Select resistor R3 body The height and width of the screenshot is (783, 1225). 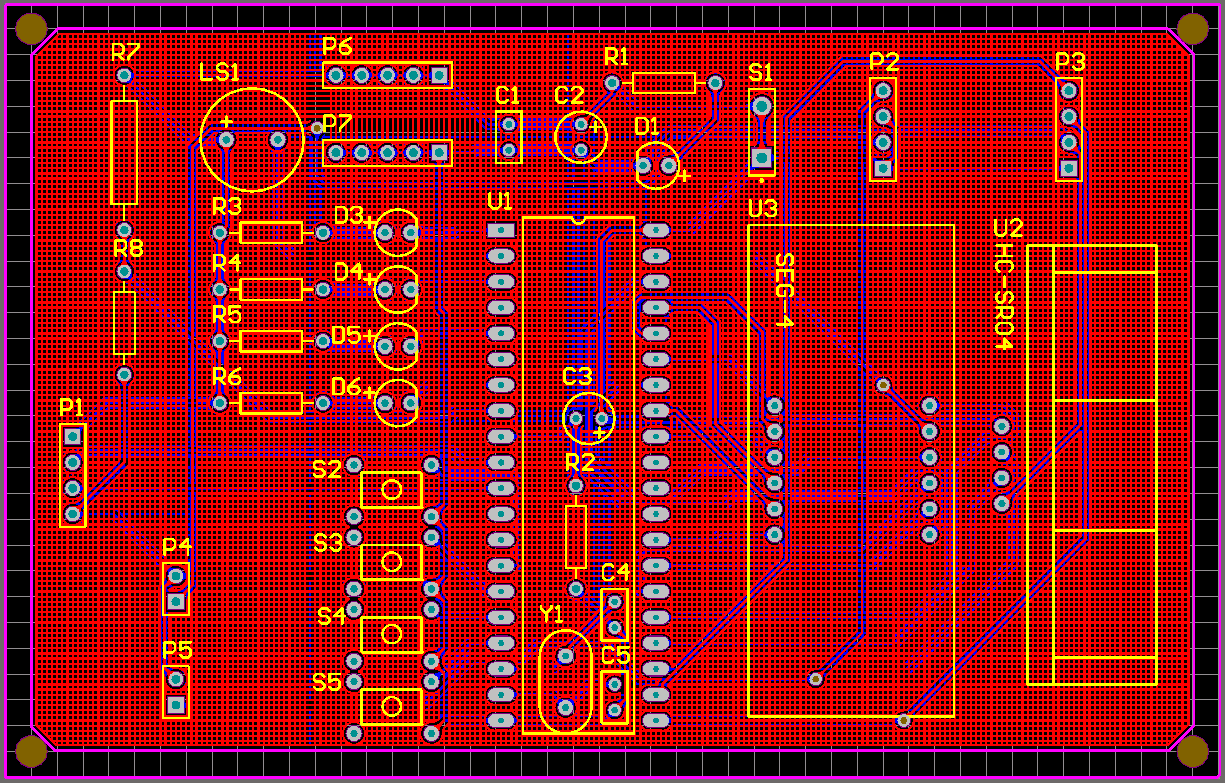pos(271,233)
